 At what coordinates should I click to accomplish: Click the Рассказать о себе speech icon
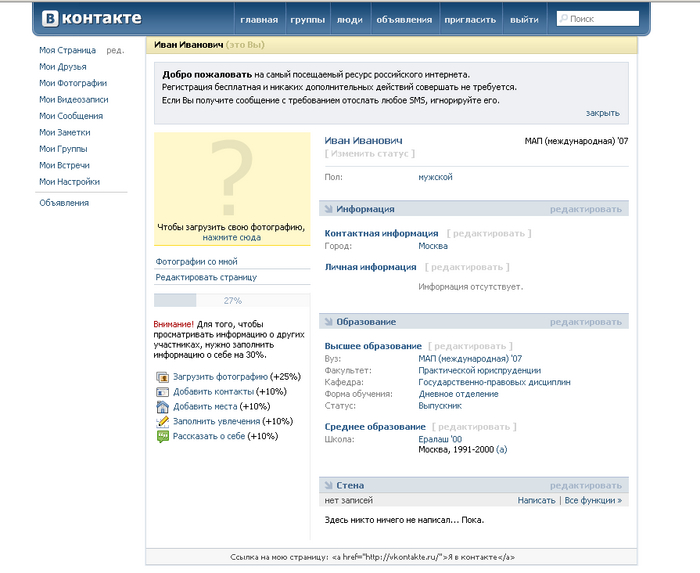pyautogui.click(x=162, y=436)
